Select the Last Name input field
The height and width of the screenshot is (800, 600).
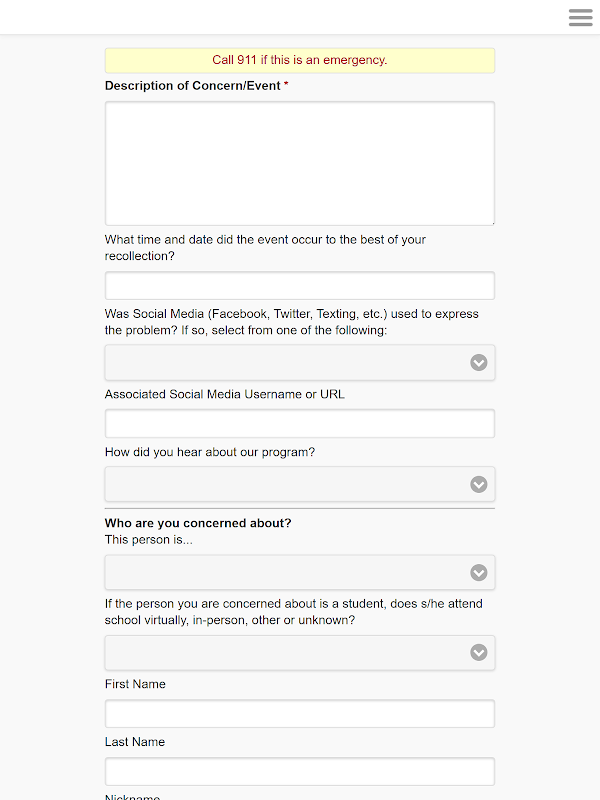click(299, 772)
